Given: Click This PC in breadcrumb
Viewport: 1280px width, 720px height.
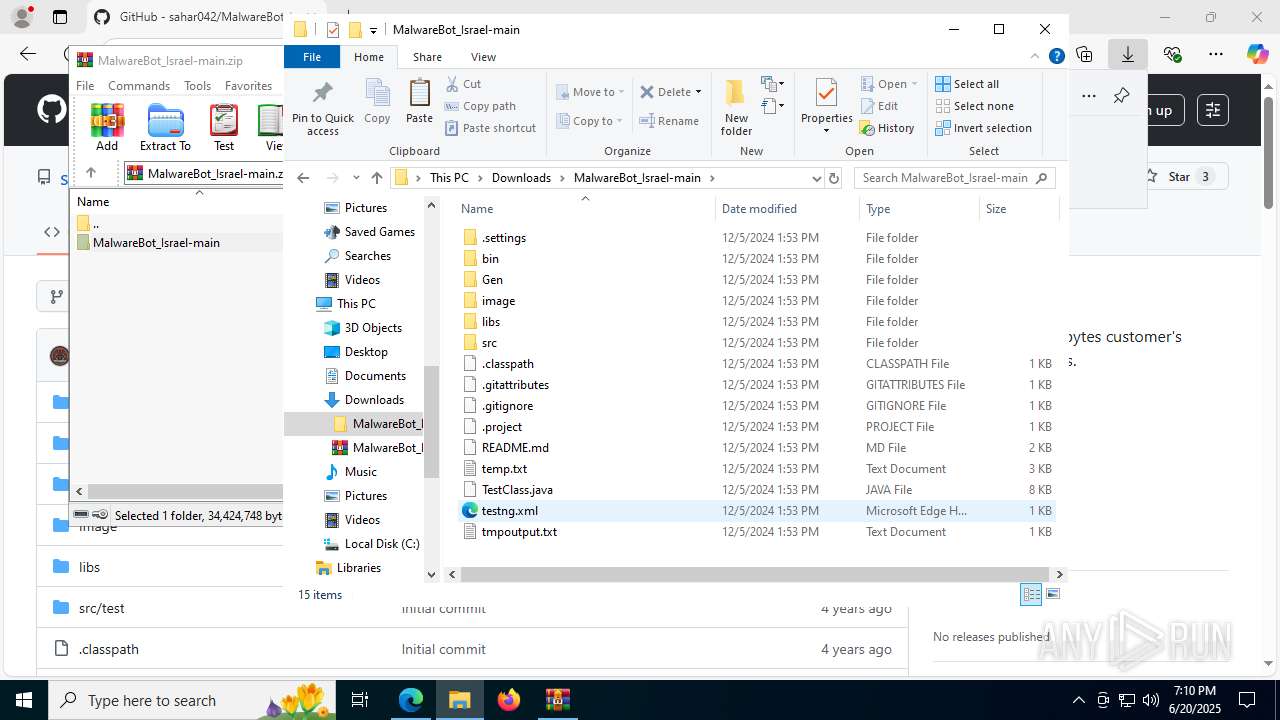Looking at the screenshot, I should point(449,178).
